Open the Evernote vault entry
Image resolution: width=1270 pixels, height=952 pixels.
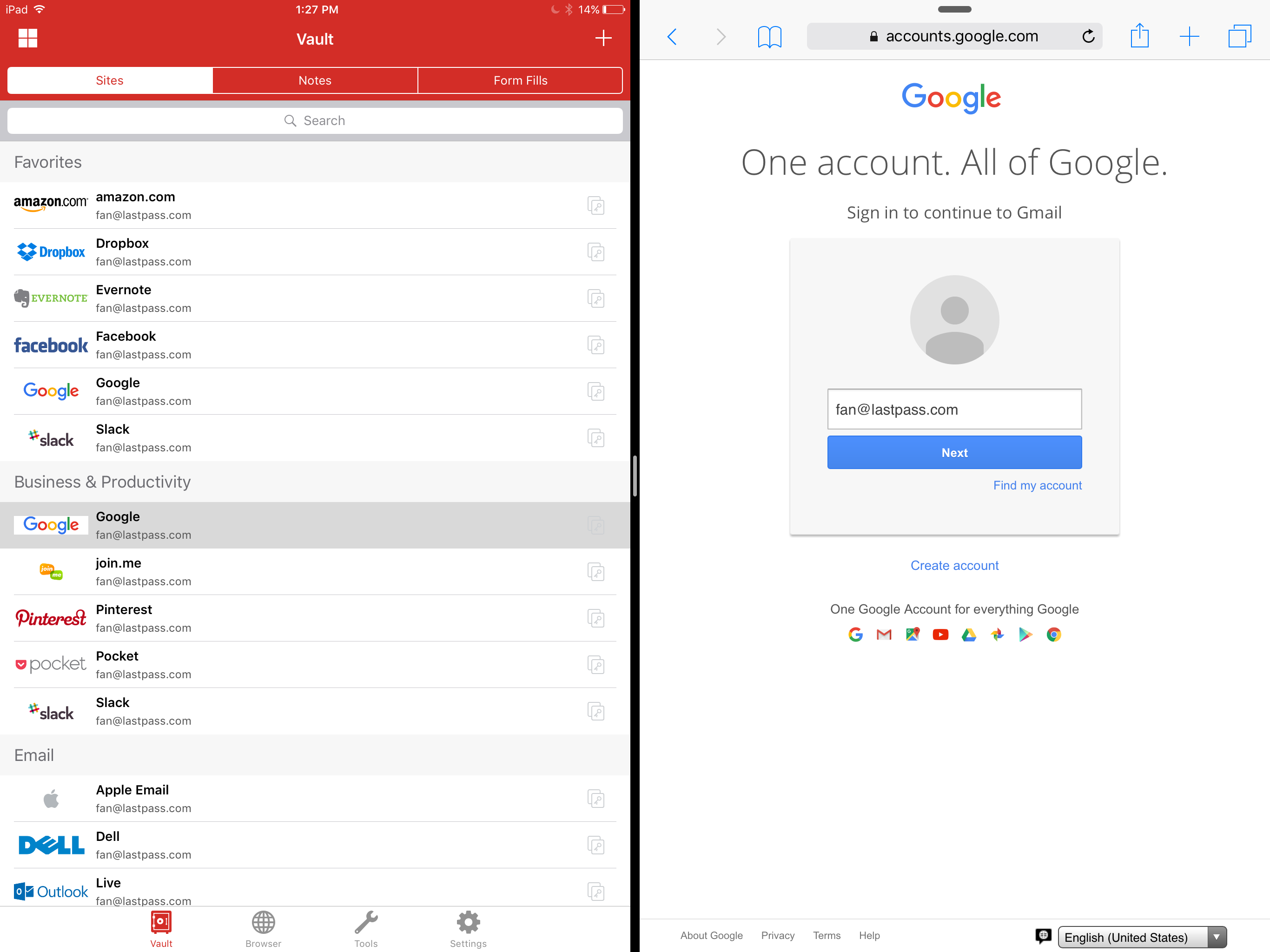coord(315,298)
